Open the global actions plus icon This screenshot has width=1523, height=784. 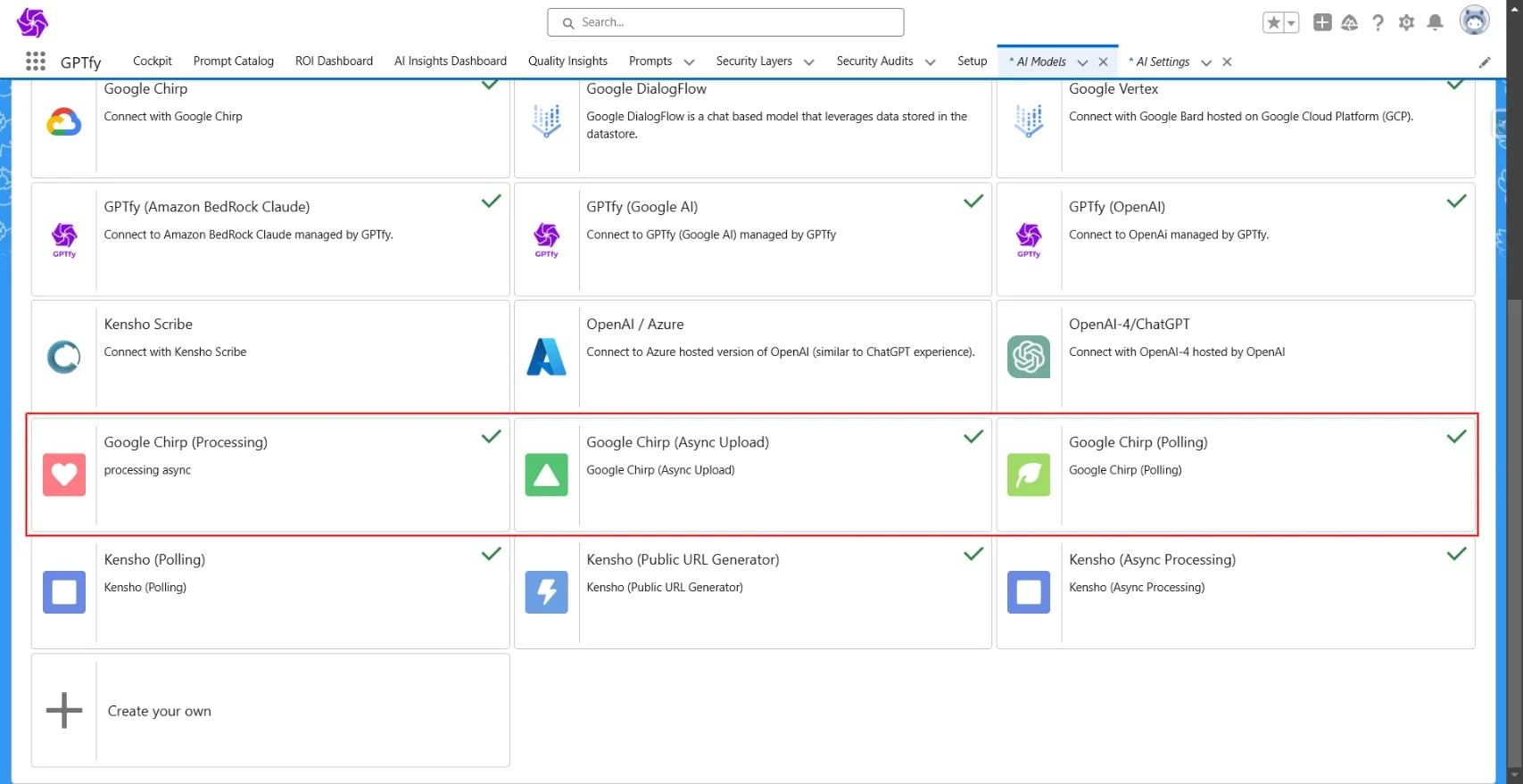[x=1322, y=23]
